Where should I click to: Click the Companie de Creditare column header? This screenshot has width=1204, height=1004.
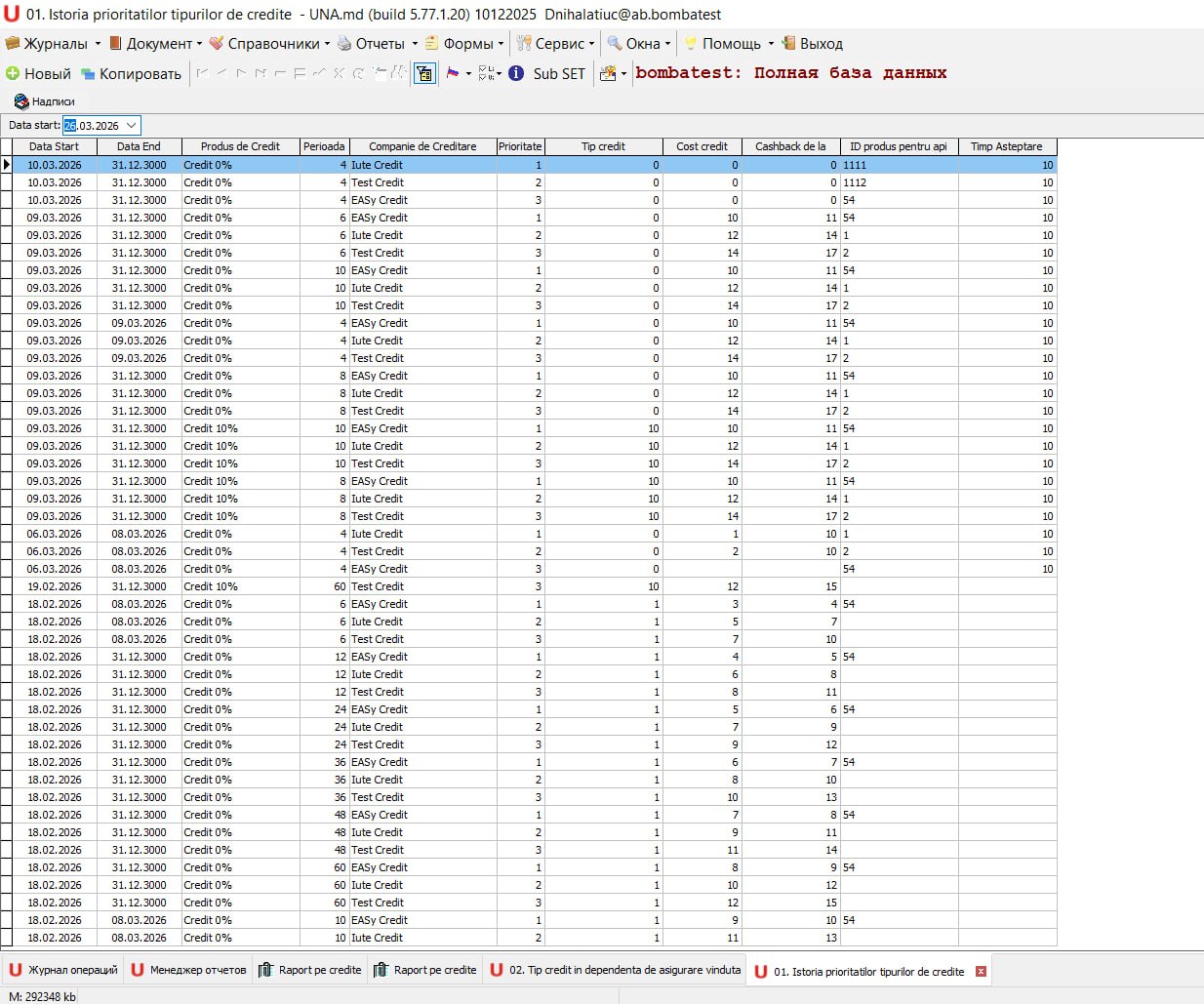pos(422,146)
